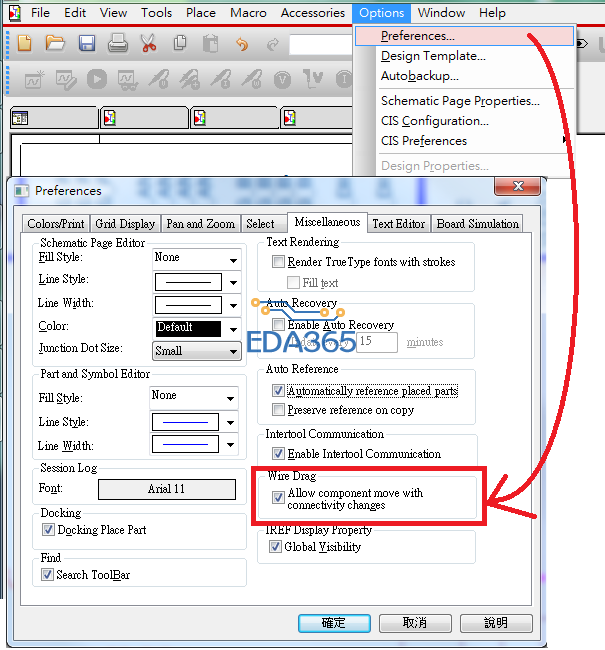Confirm with the 確定 button
This screenshot has height=650, width=605.
tap(334, 623)
